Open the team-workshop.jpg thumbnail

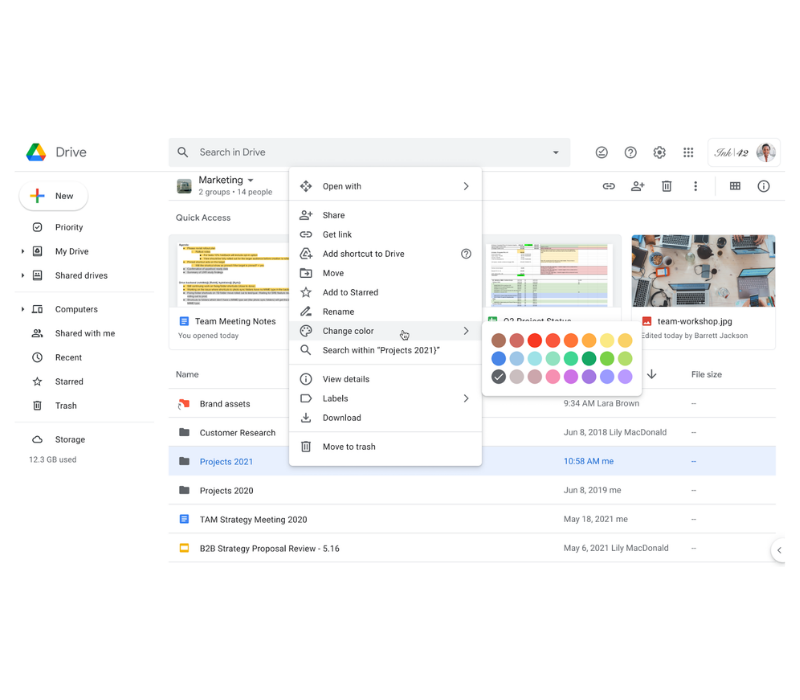click(x=703, y=271)
